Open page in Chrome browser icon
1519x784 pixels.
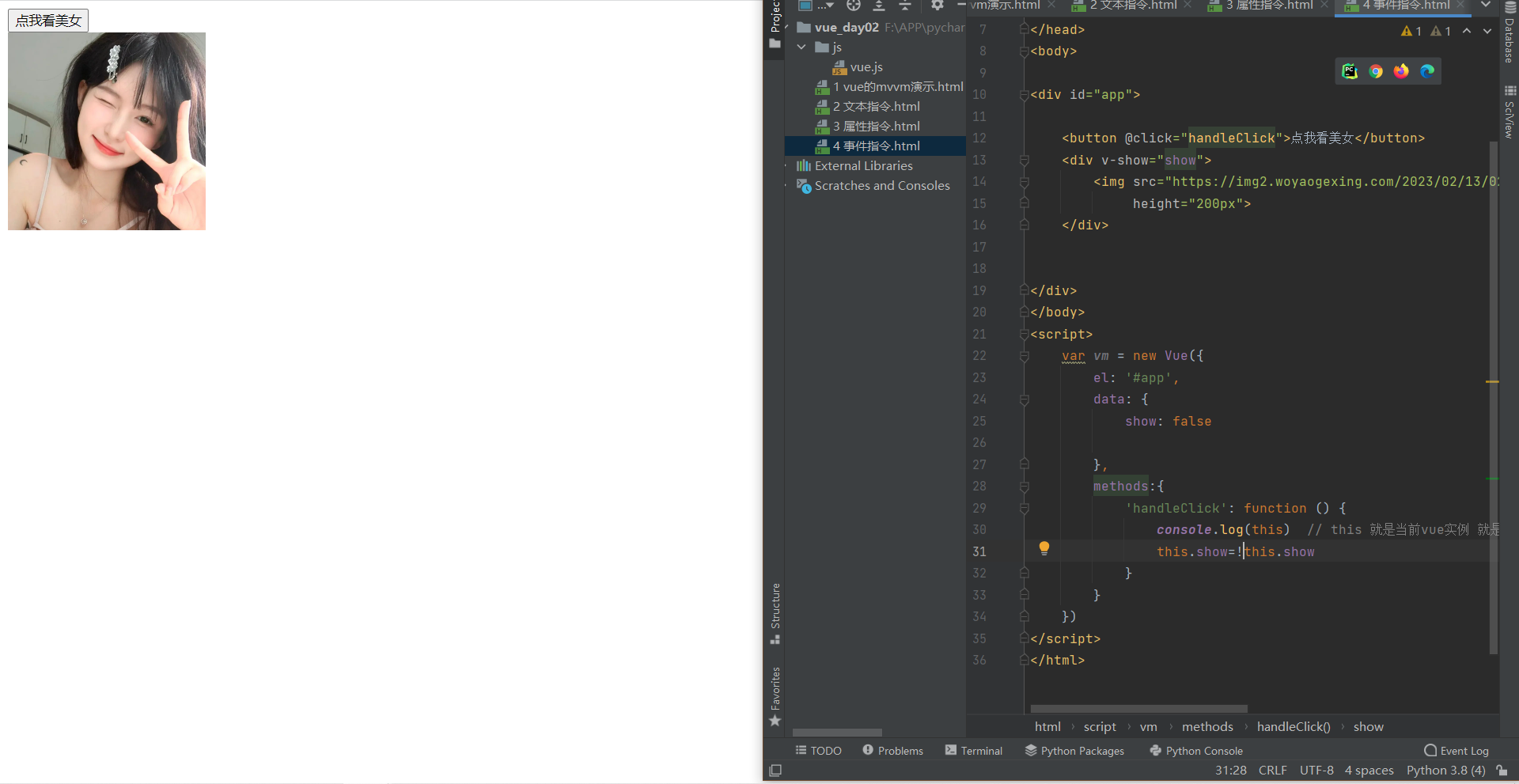click(x=1376, y=72)
